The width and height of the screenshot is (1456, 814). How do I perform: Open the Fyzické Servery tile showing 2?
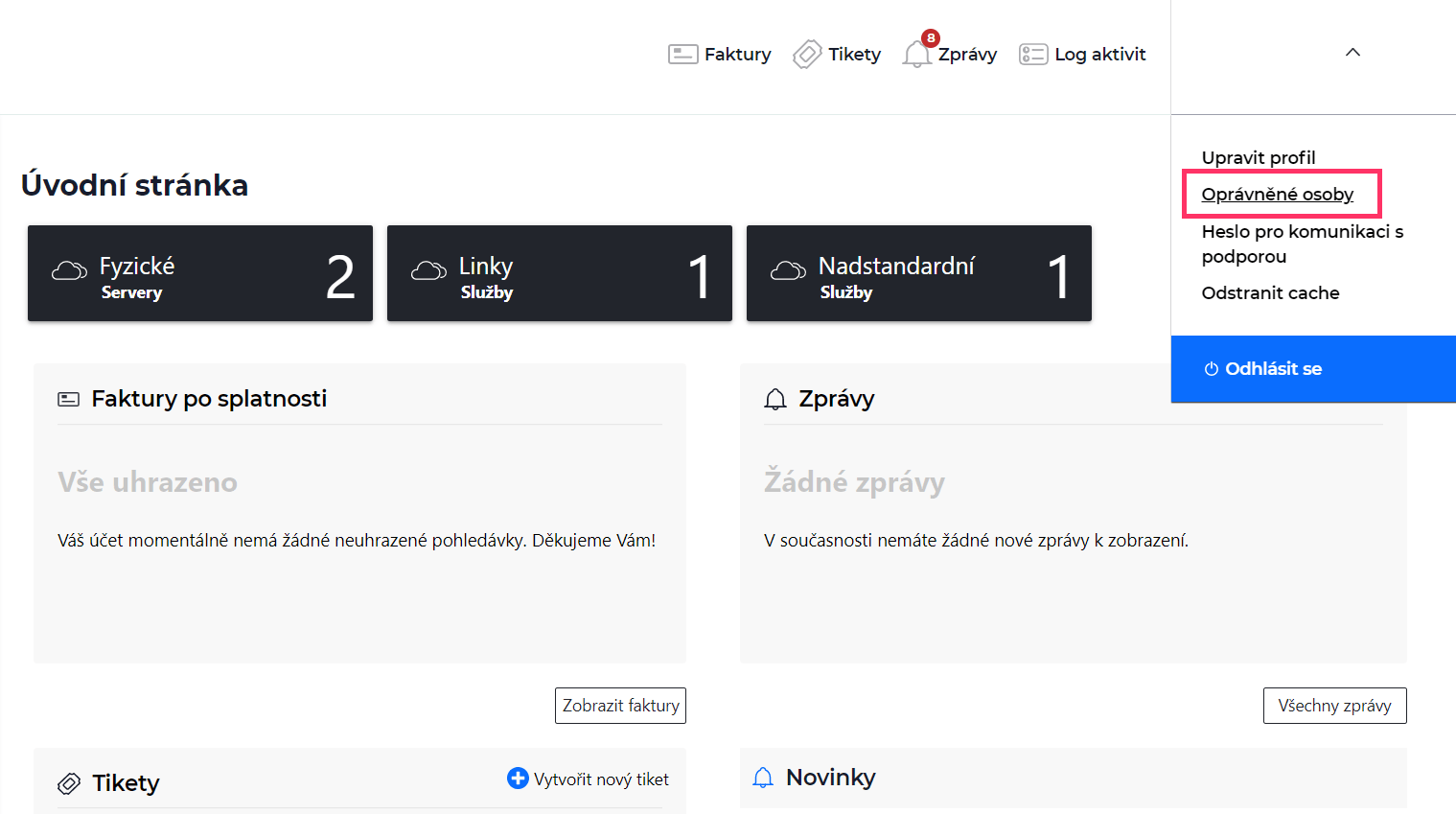coord(200,273)
